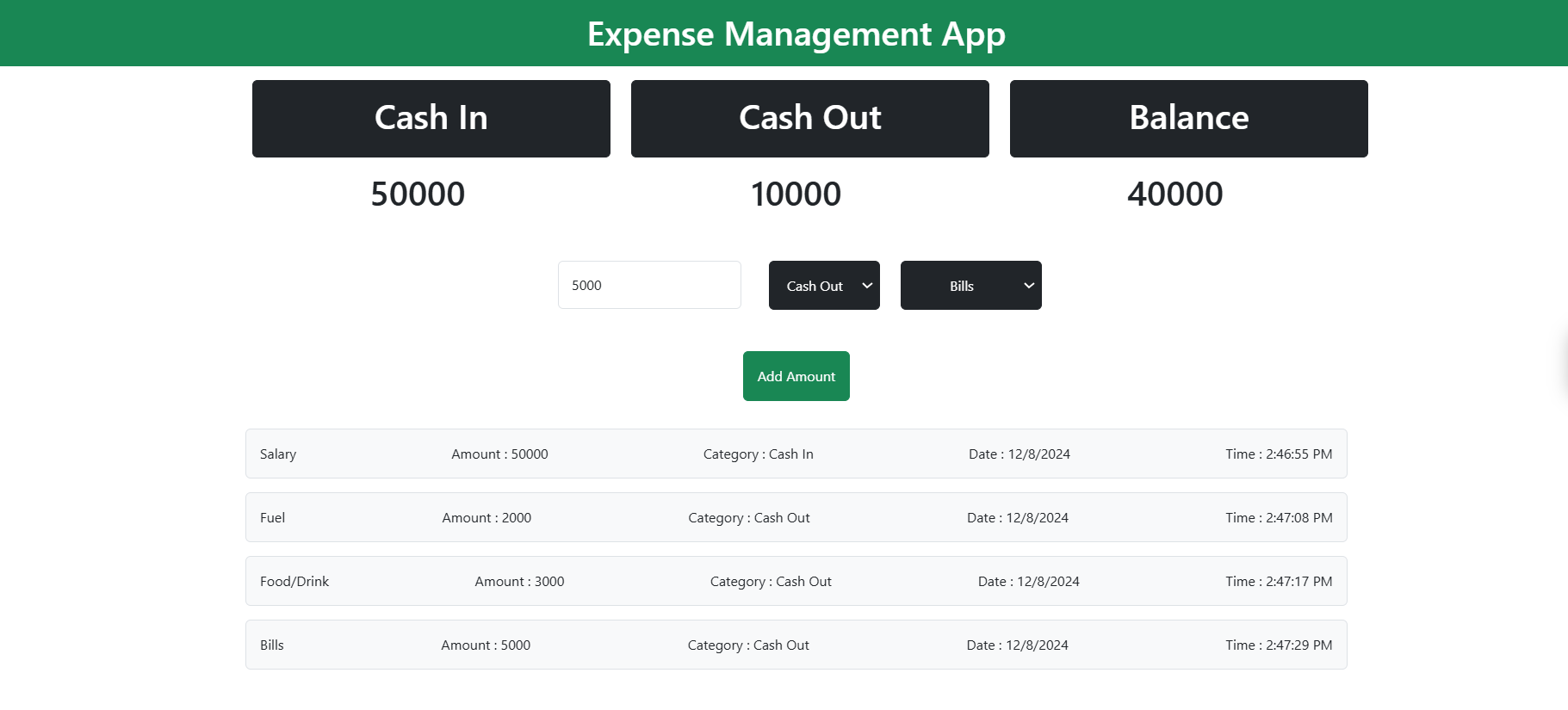Click the Salary row time 2:46:55 PM
Image resolution: width=1568 pixels, height=710 pixels.
[1279, 454]
